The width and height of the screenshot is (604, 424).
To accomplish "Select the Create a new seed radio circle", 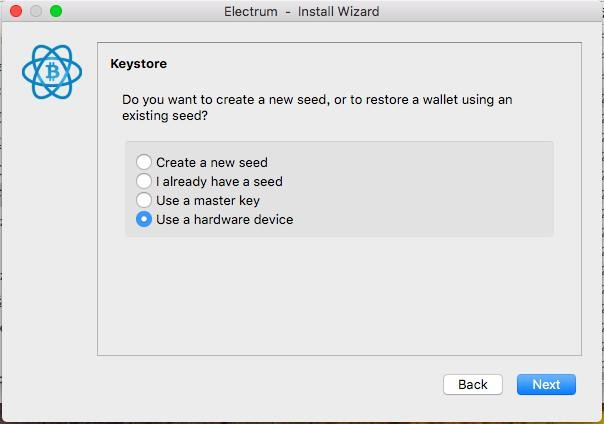I will [144, 162].
